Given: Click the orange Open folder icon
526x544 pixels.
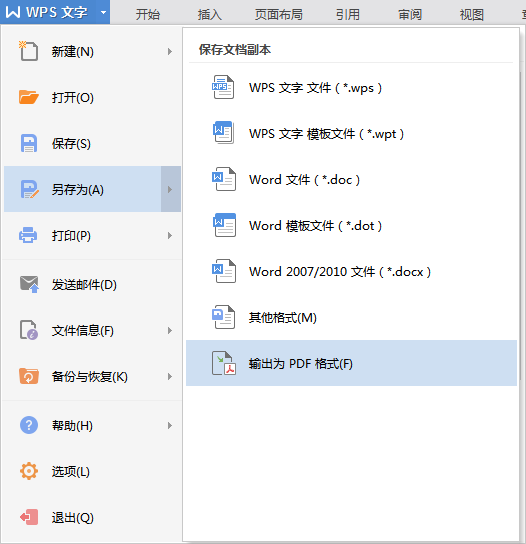Looking at the screenshot, I should [x=28, y=97].
